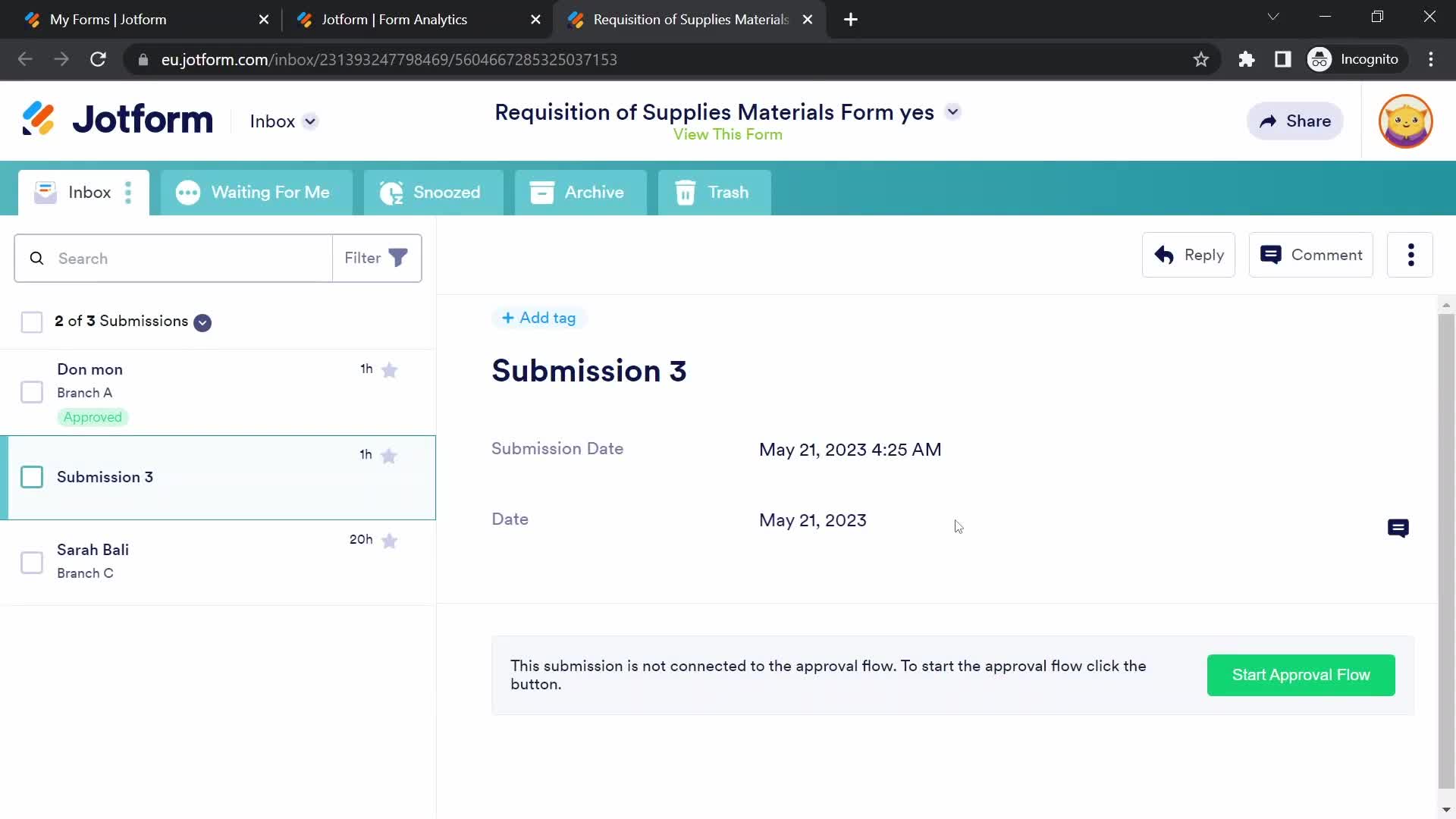Click the star icon on Don mon entry
The width and height of the screenshot is (1456, 819).
[x=390, y=369]
